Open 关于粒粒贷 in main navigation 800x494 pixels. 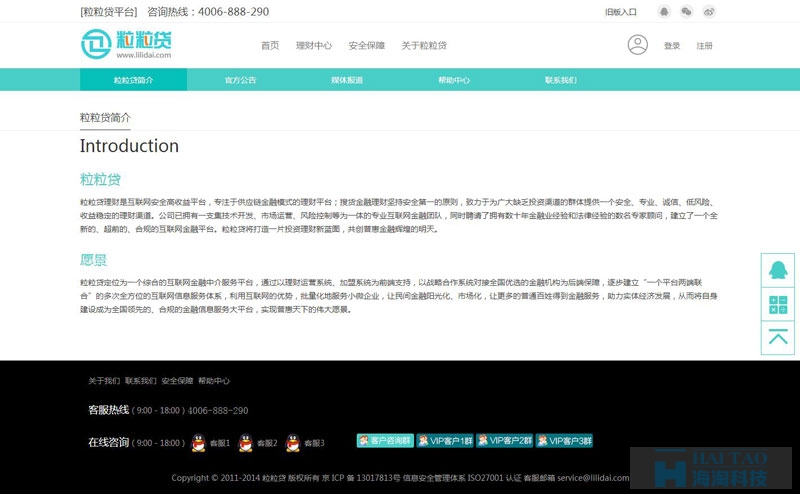coord(424,45)
